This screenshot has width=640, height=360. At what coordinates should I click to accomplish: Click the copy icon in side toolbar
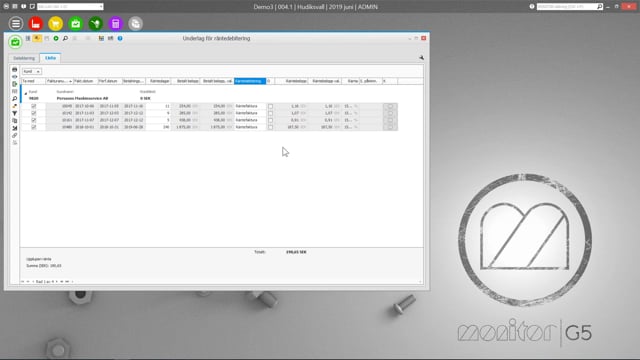15,121
